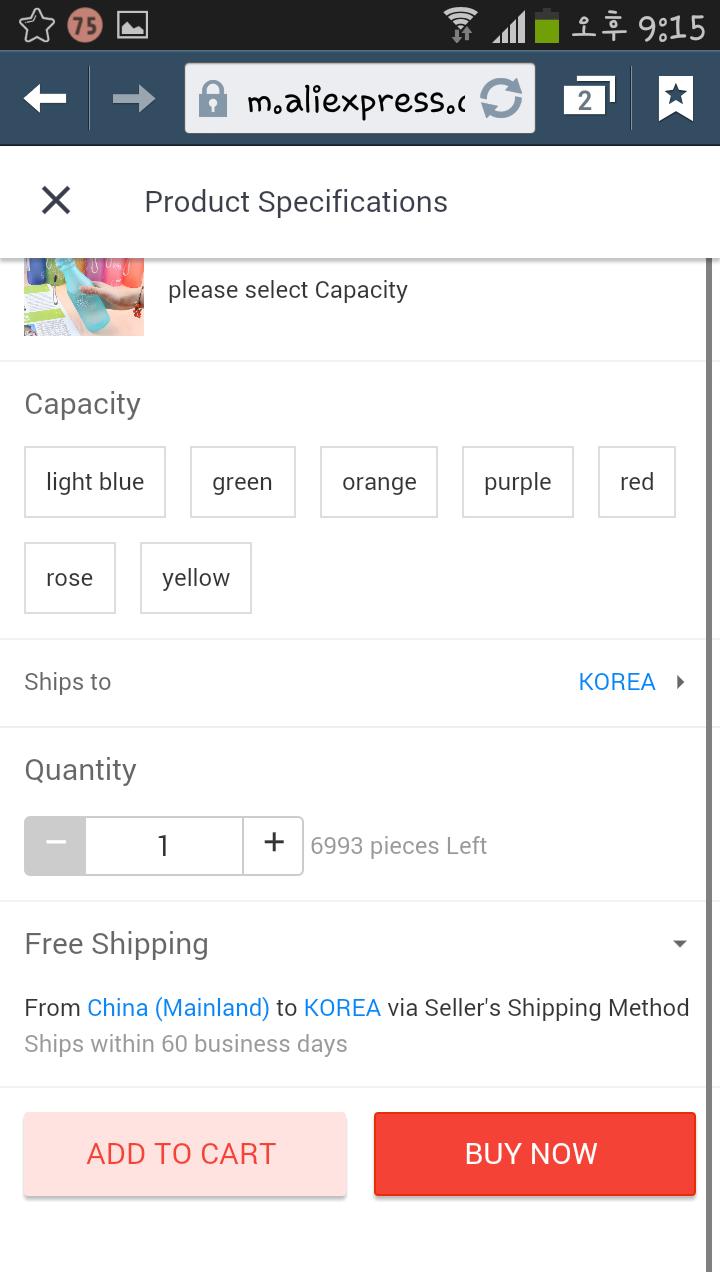Viewport: 720px width, 1280px height.
Task: Select the light blue option
Action: click(95, 482)
